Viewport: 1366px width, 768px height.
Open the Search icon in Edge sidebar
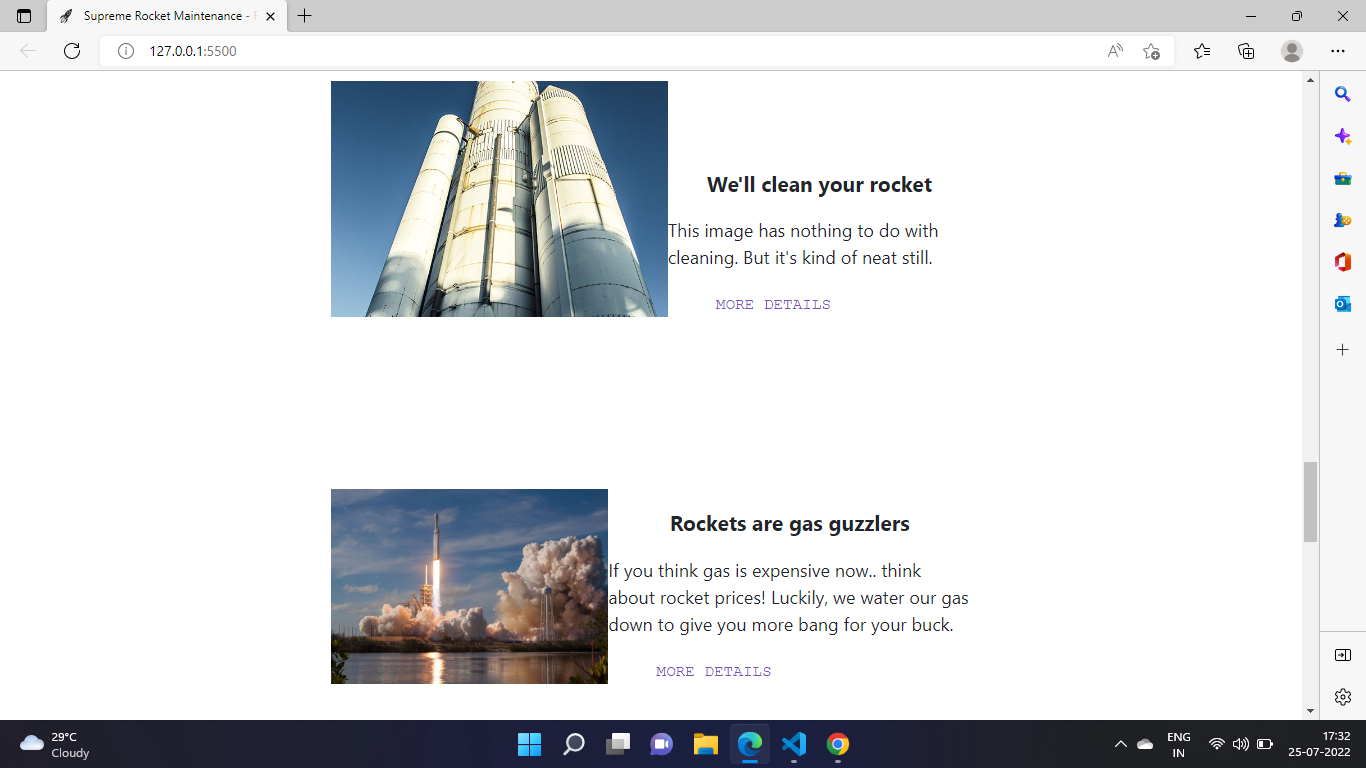pos(1342,93)
